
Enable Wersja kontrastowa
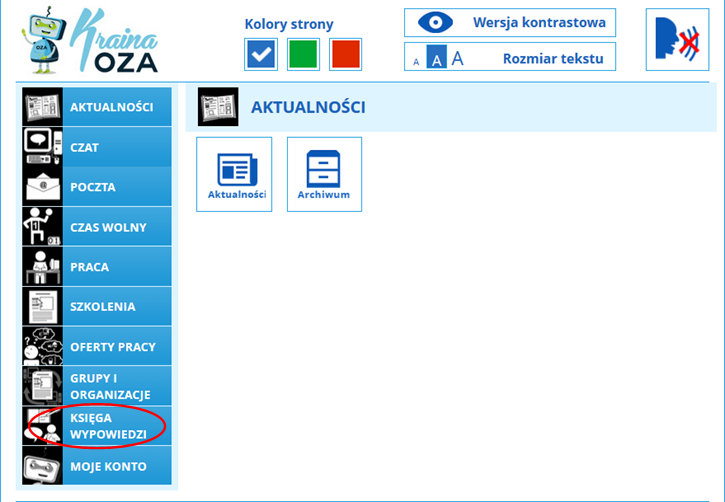[510, 22]
